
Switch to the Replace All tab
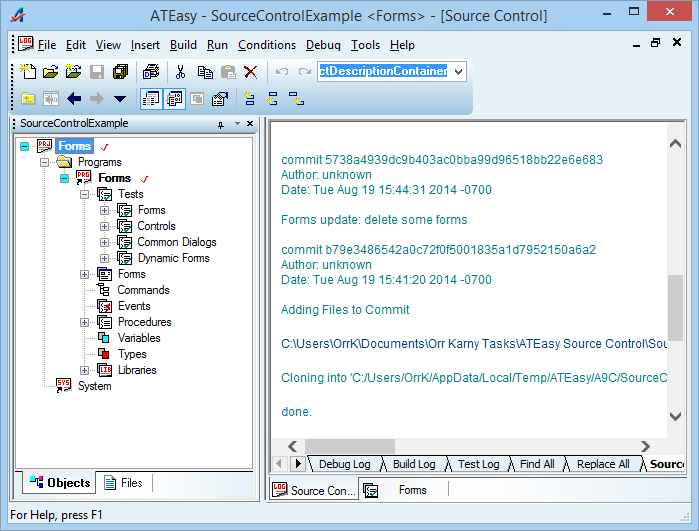point(603,464)
